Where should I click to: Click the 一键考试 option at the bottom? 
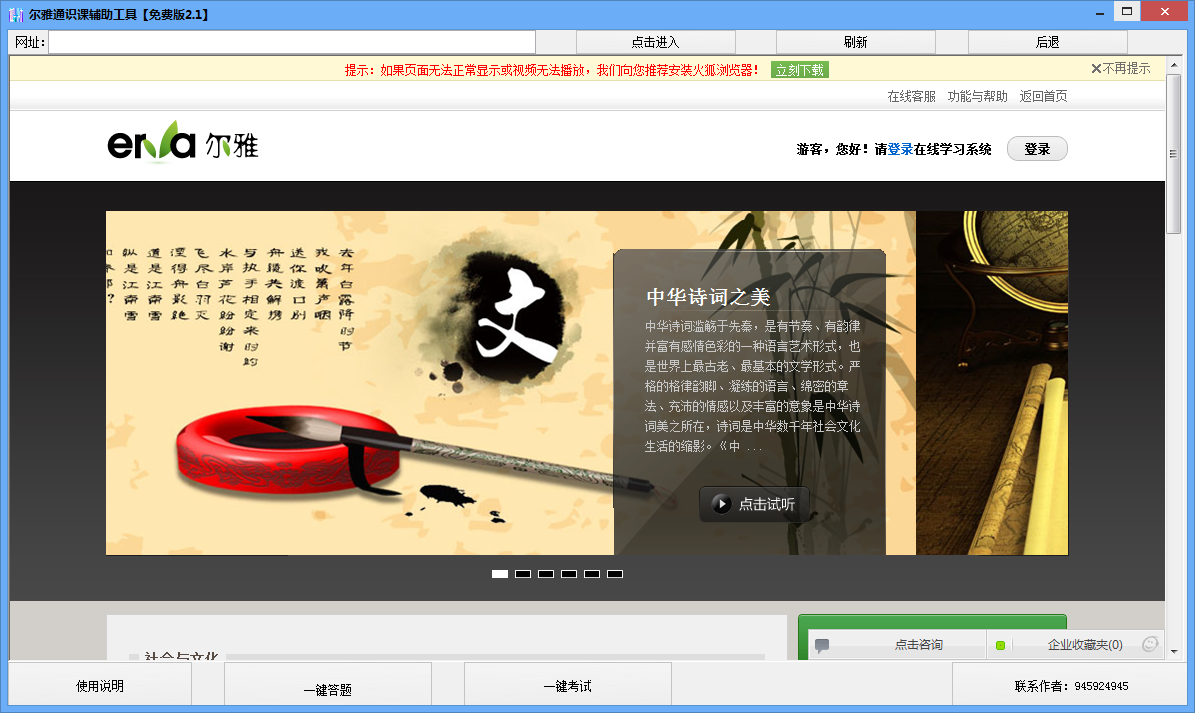click(568, 684)
